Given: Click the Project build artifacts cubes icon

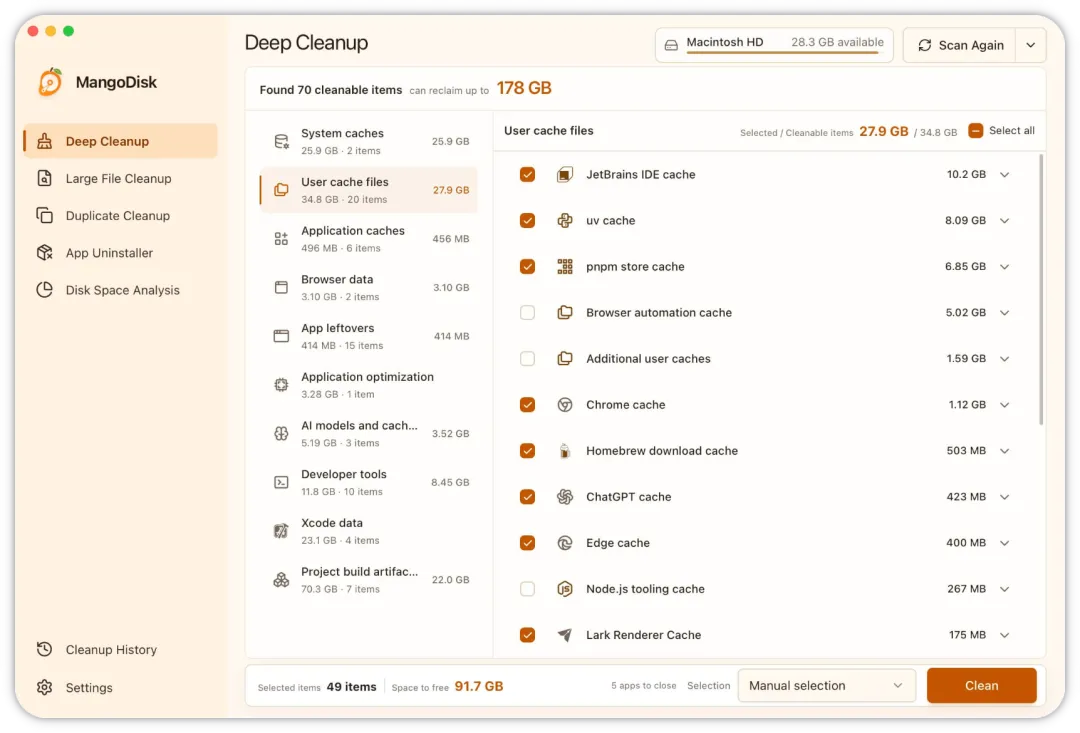Looking at the screenshot, I should (281, 580).
